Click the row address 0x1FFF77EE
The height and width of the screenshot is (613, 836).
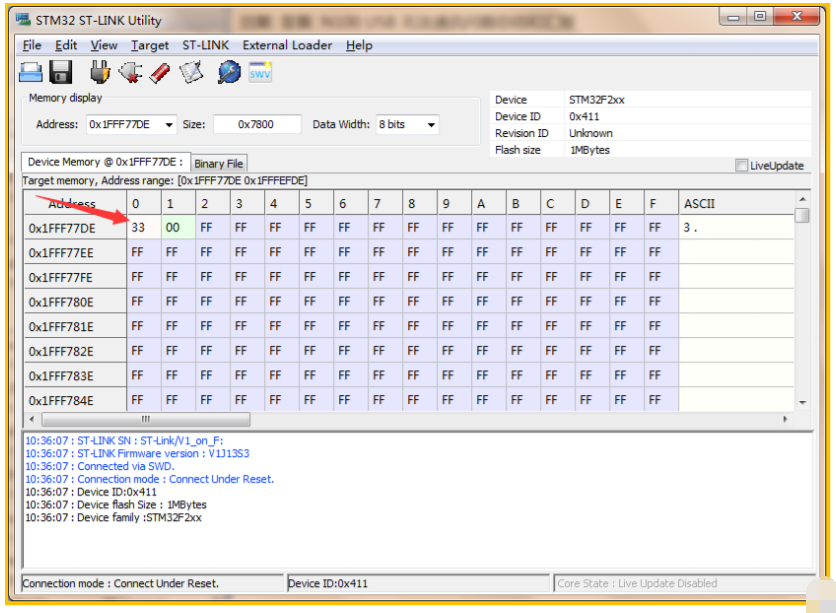tap(75, 253)
